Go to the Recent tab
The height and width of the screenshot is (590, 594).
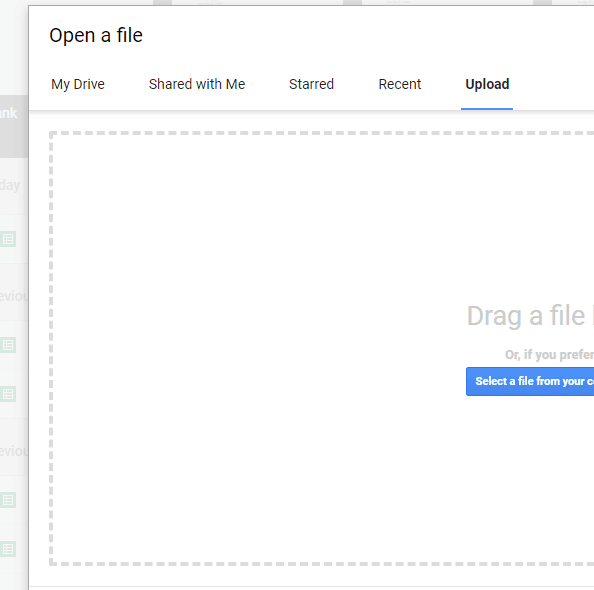click(x=400, y=84)
